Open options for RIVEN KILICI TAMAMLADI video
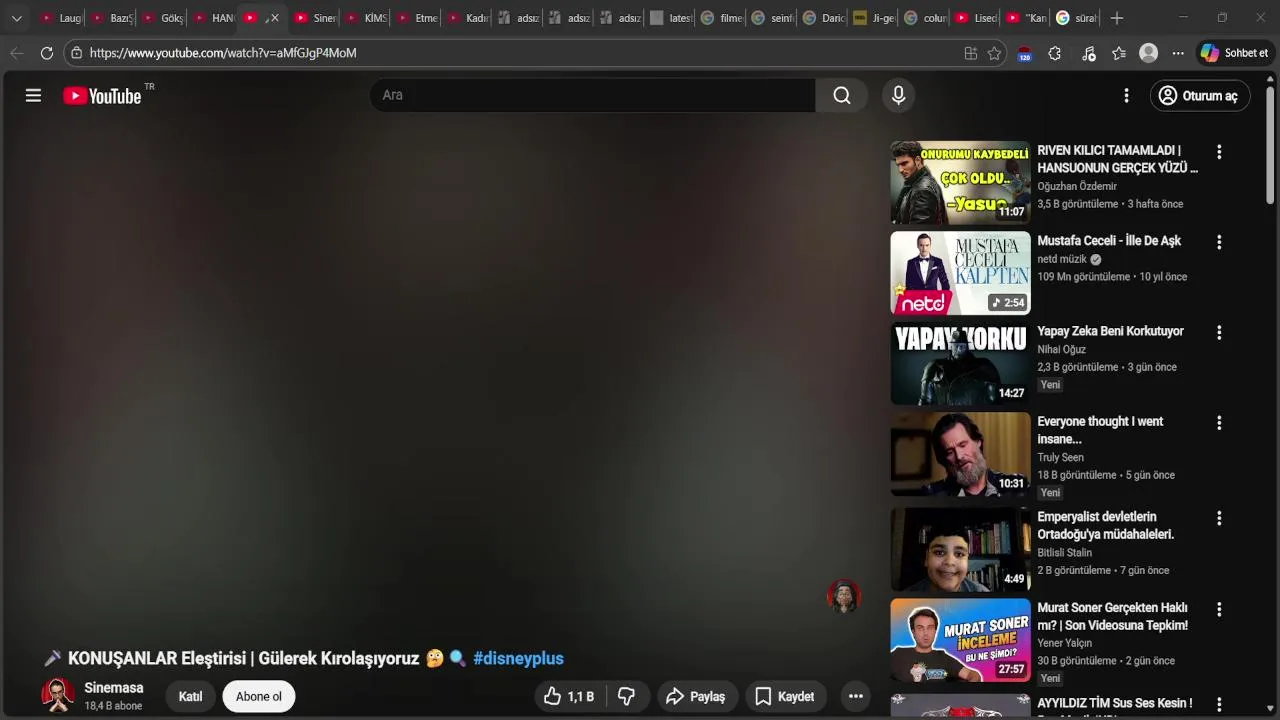1280x720 pixels. click(1218, 152)
